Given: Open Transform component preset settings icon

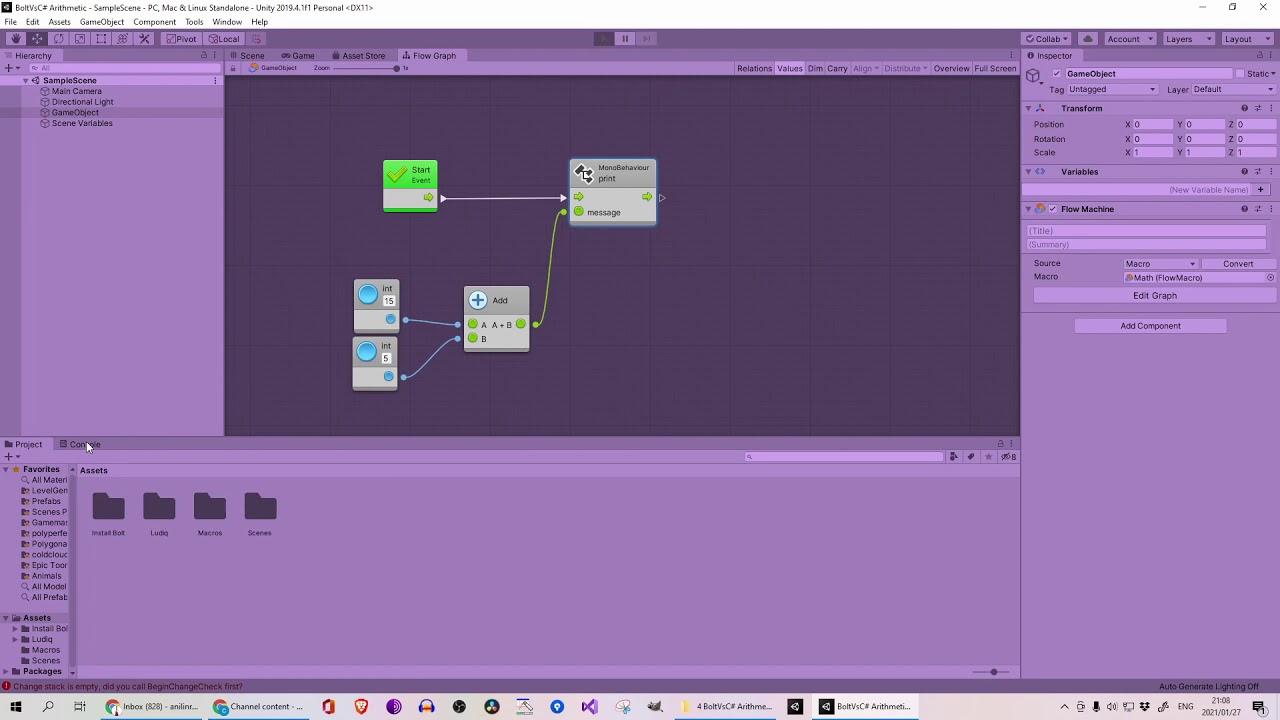Looking at the screenshot, I should coord(1258,108).
